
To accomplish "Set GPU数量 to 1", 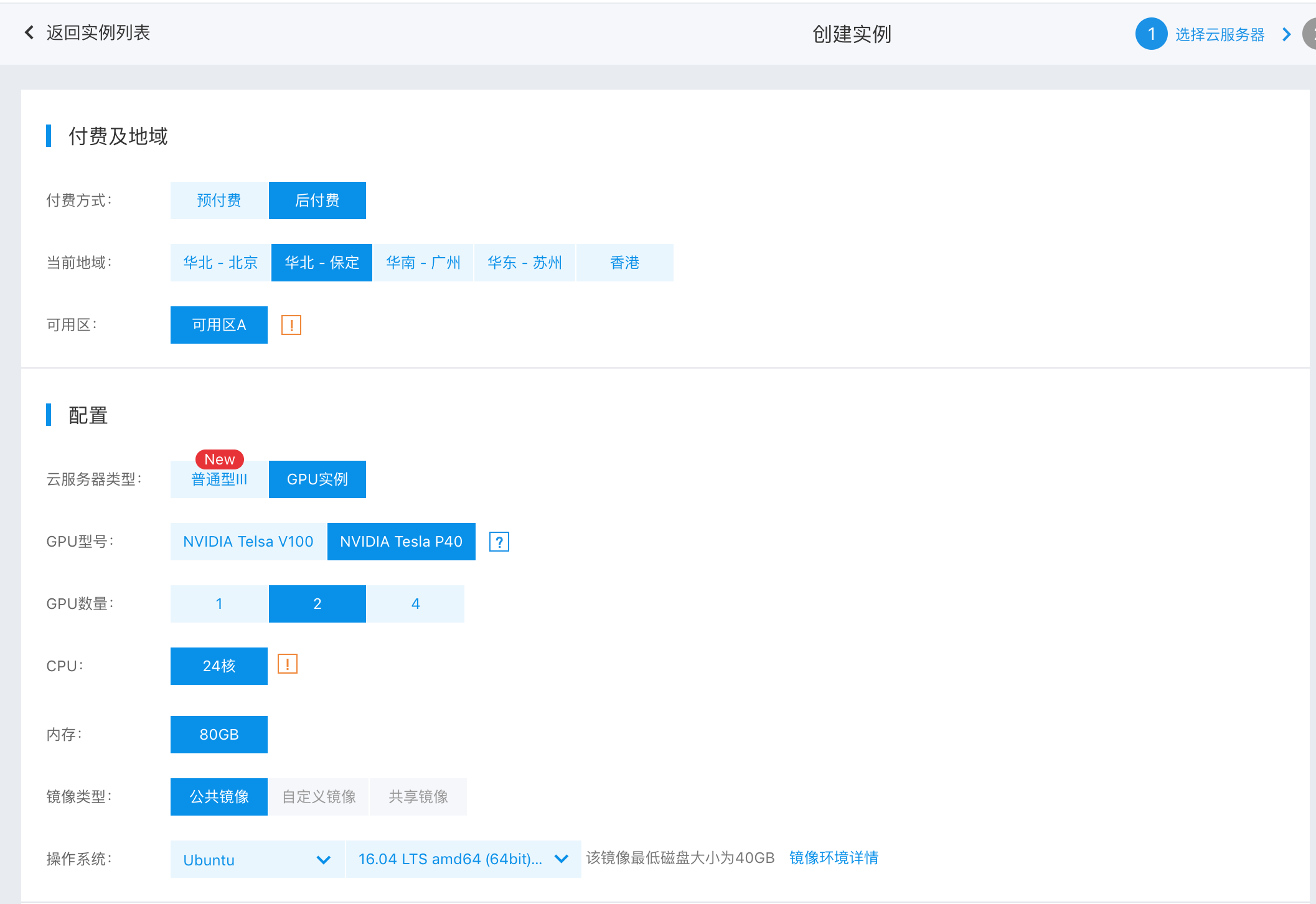I will [219, 604].
